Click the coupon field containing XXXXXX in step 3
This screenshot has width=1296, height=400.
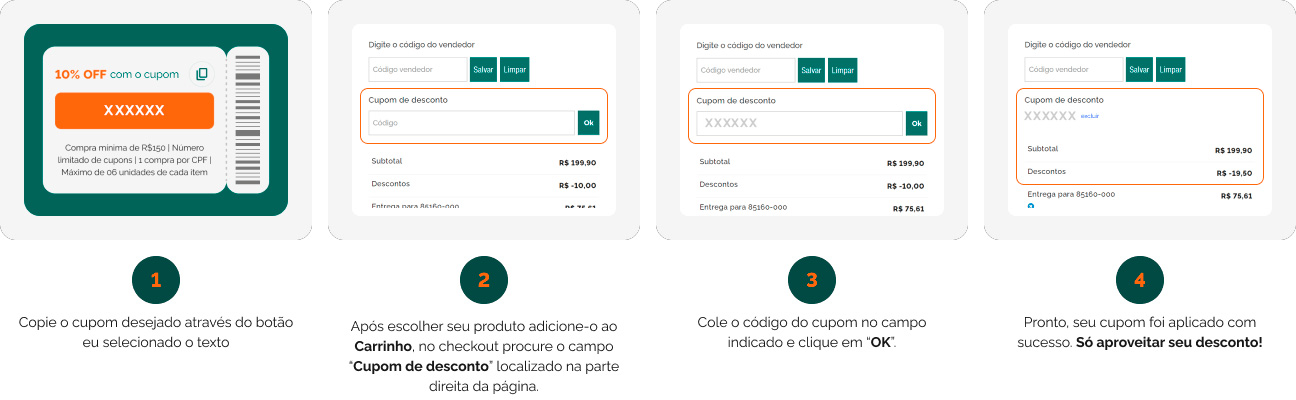(800, 123)
